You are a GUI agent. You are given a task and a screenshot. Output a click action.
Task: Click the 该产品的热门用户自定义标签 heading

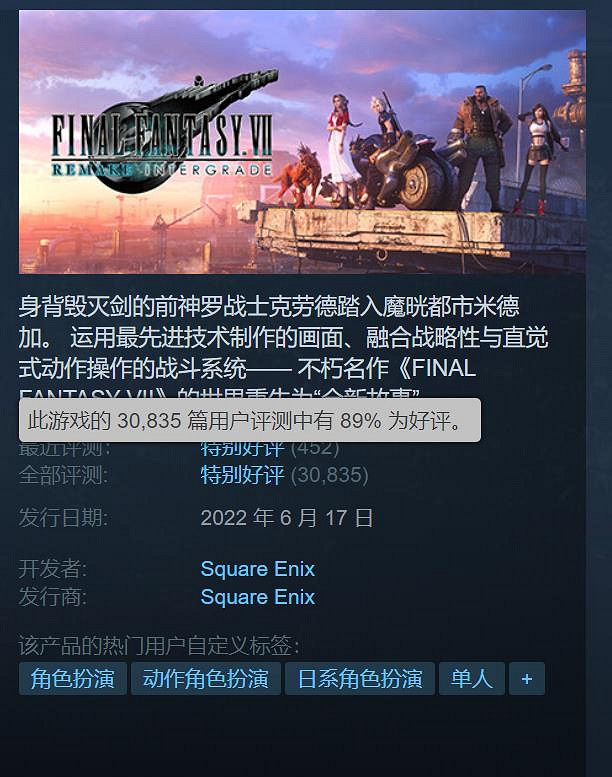pos(159,646)
